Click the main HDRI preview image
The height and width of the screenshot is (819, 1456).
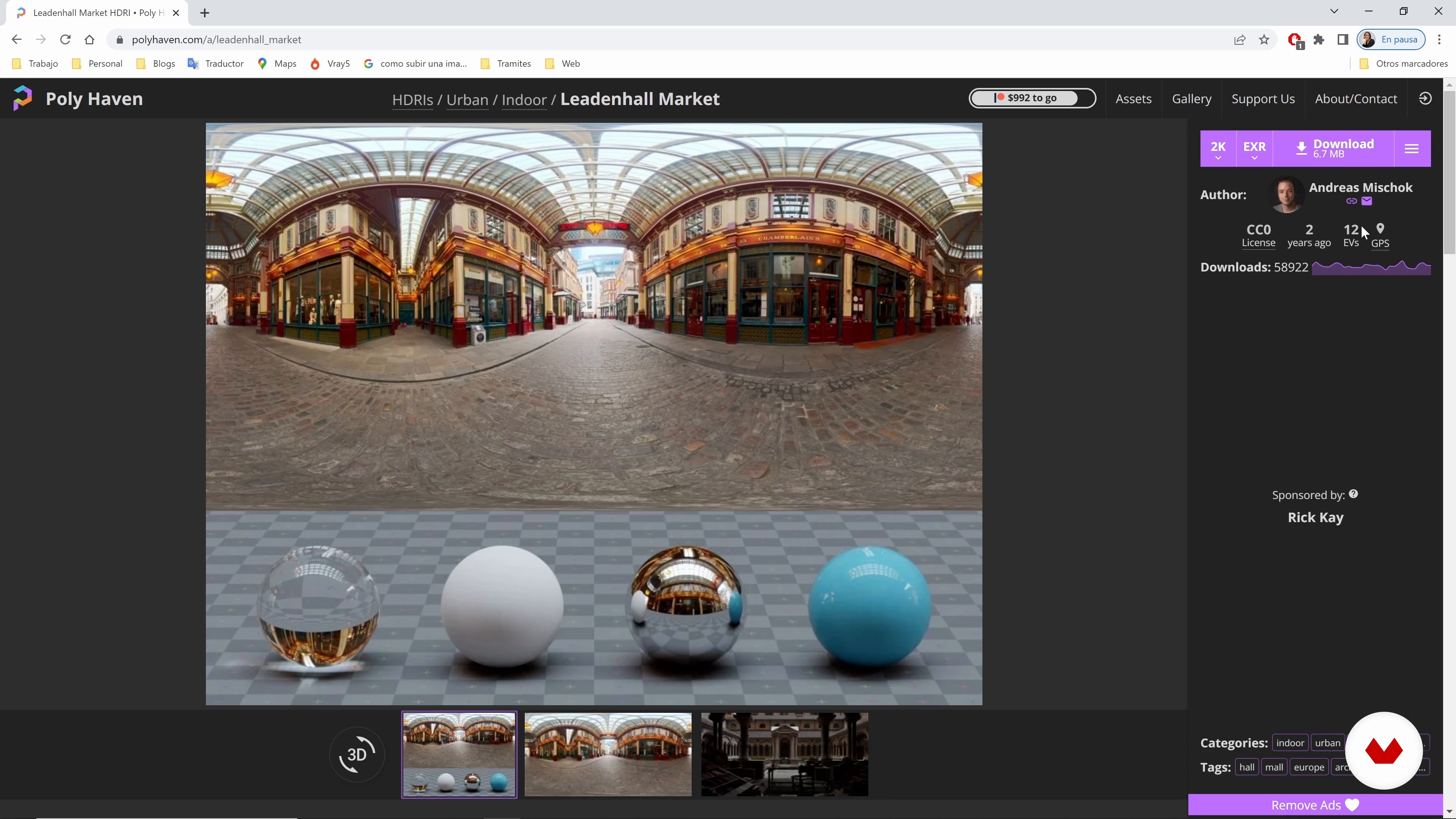pyautogui.click(x=593, y=414)
